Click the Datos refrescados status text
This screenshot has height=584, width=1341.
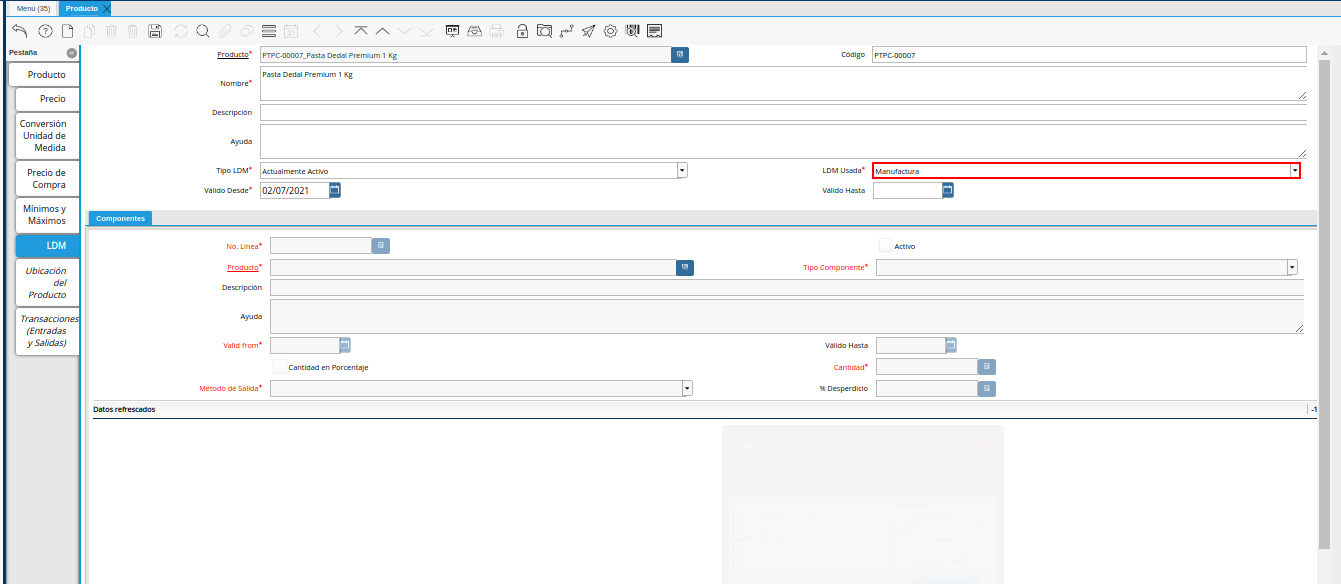coord(124,409)
